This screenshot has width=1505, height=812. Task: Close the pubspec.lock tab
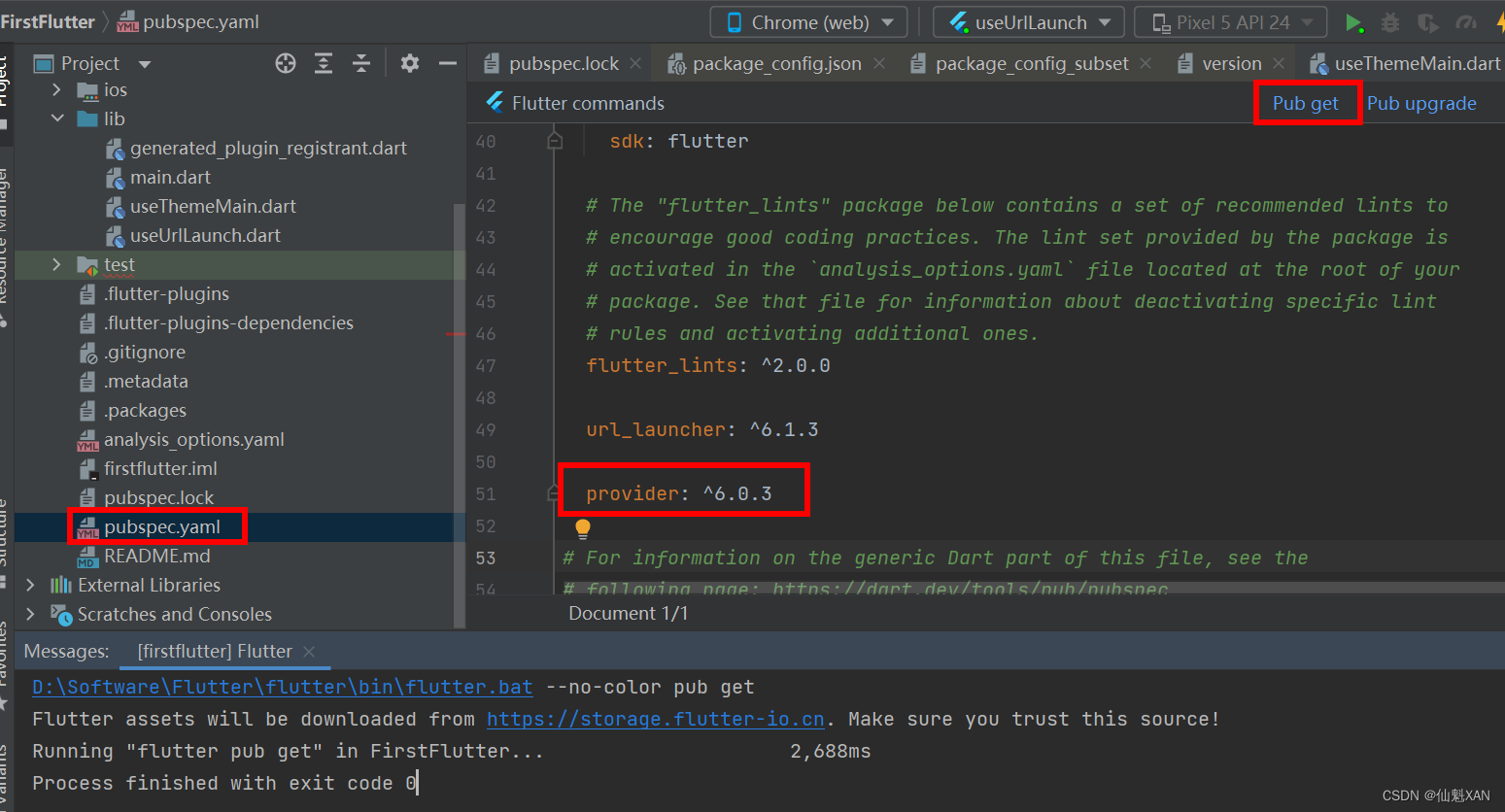pyautogui.click(x=635, y=63)
